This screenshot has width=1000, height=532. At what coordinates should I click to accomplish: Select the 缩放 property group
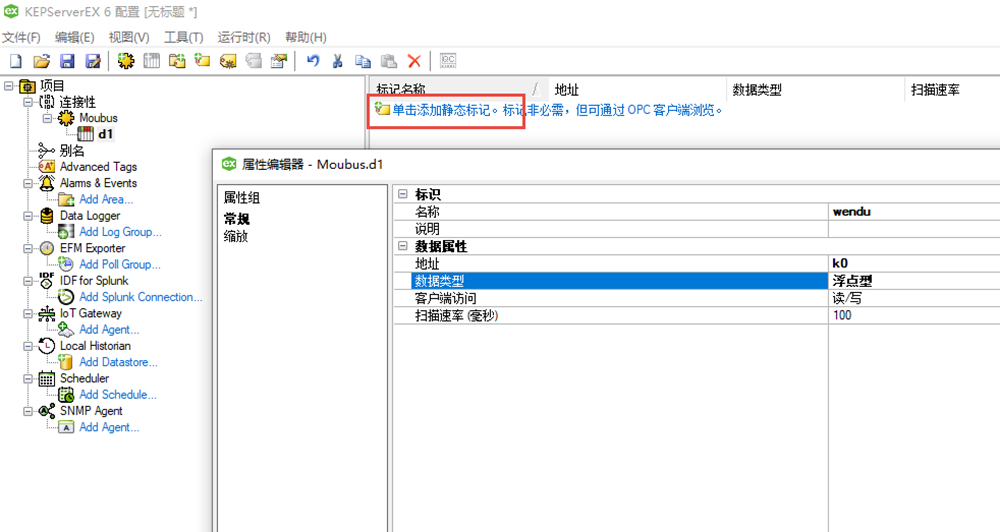point(235,236)
